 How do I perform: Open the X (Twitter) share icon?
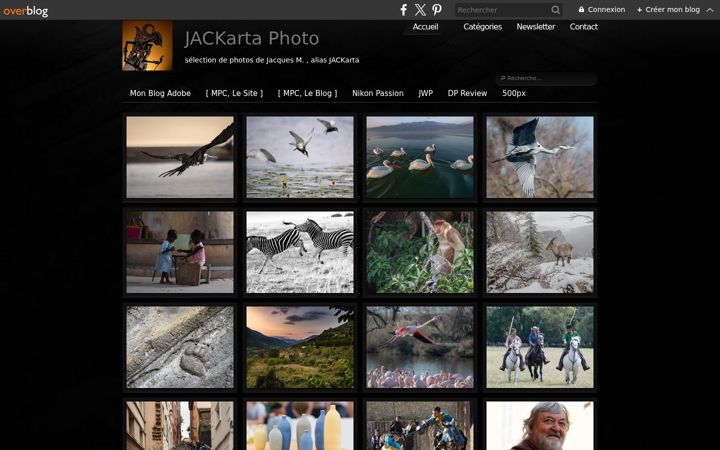[x=420, y=10]
